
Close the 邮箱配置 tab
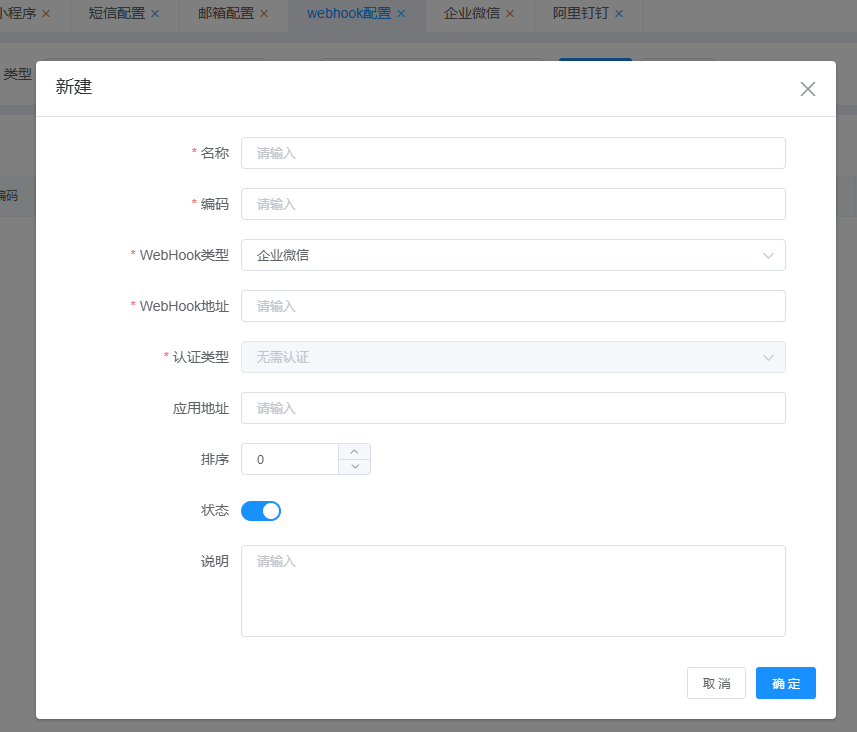pos(264,14)
